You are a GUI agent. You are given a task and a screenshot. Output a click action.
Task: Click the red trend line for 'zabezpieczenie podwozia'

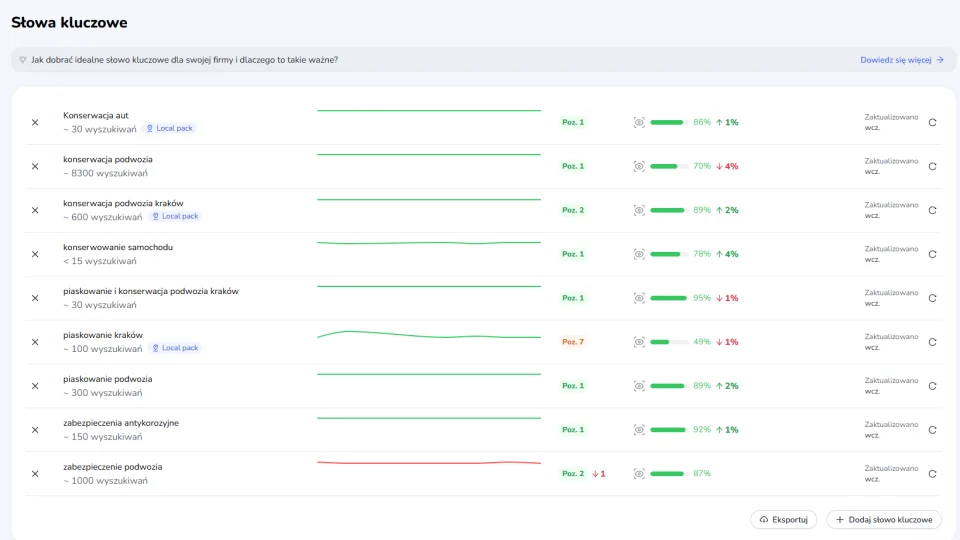click(429, 463)
